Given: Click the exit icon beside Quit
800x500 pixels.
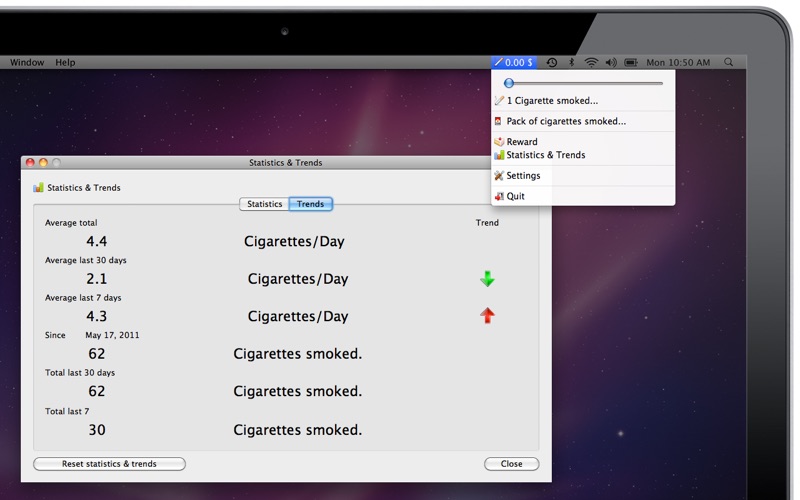Looking at the screenshot, I should (499, 196).
